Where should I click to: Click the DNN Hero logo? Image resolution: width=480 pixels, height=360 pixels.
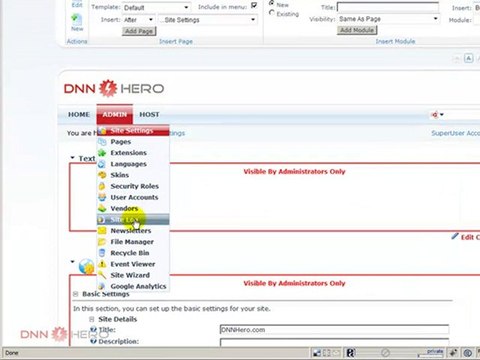(x=114, y=88)
